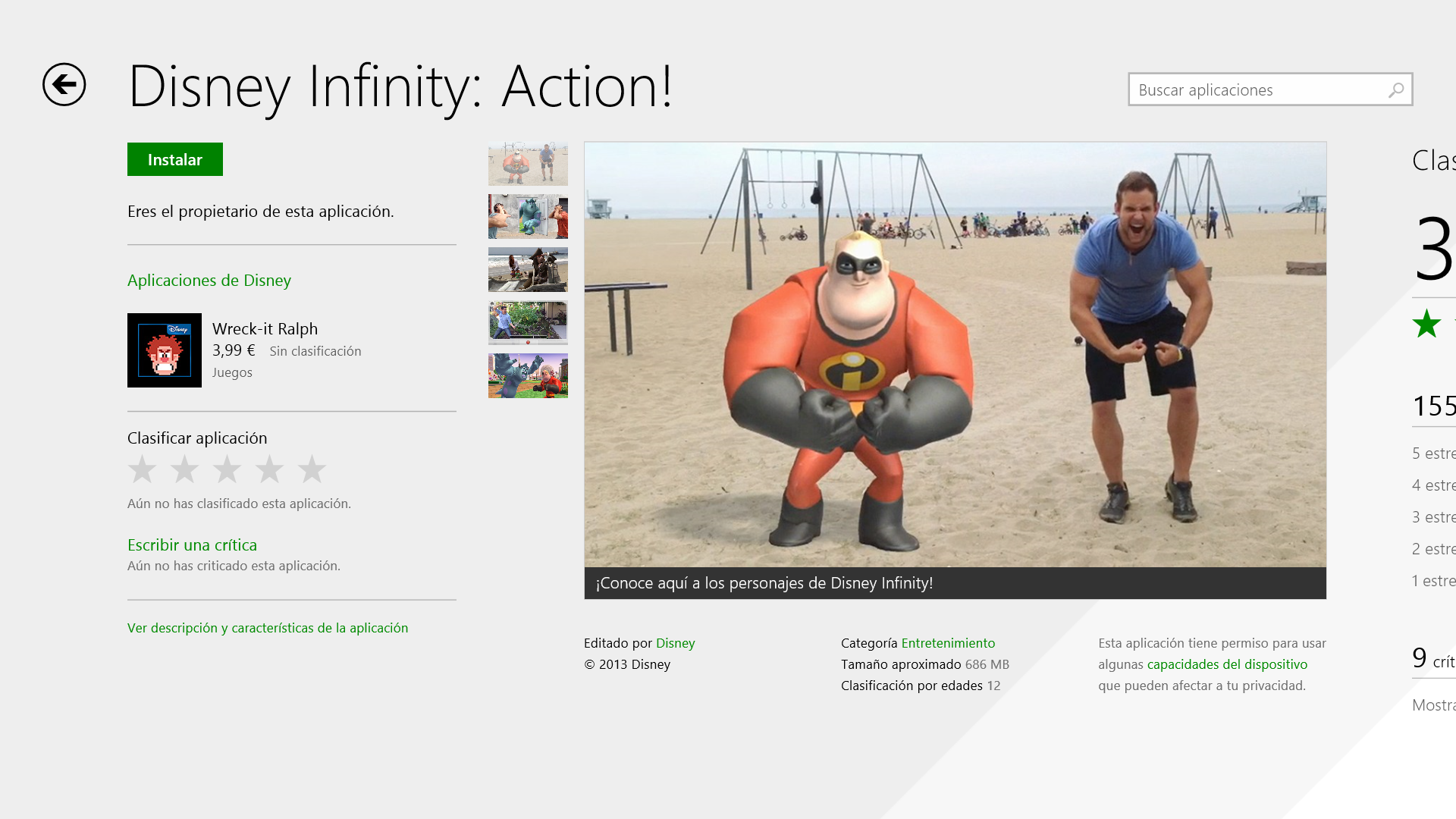Viewport: 1456px width, 819px height.
Task: Click Escribir una crítica link
Action: point(192,545)
